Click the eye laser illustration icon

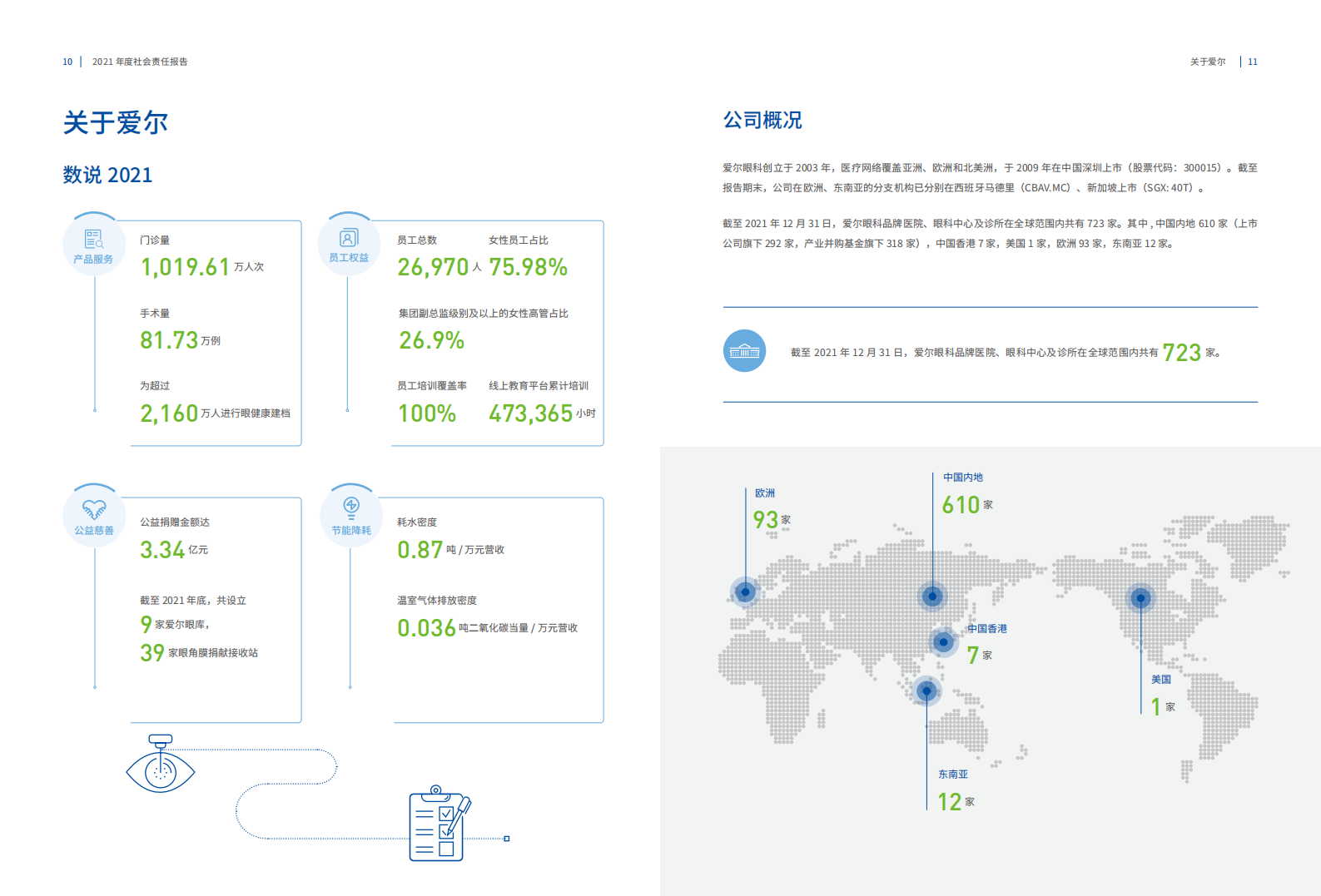click(x=161, y=764)
